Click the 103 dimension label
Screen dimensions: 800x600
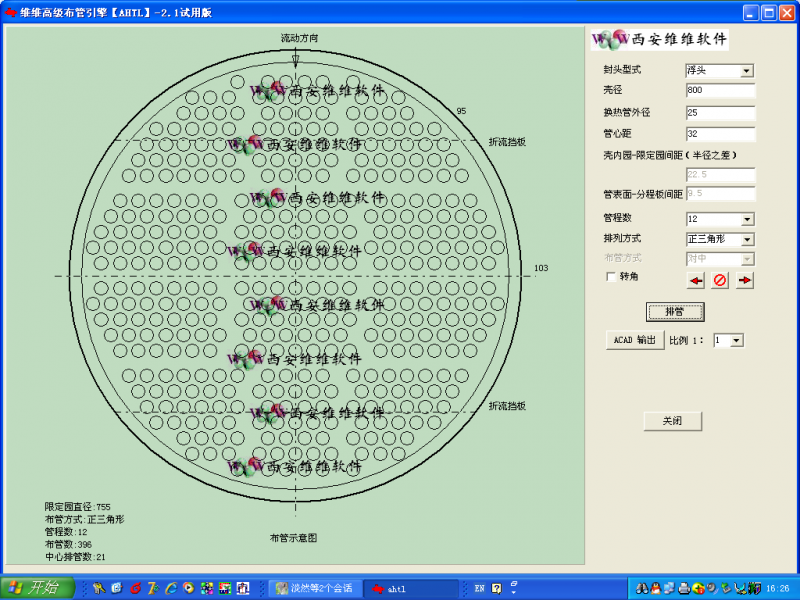(541, 268)
